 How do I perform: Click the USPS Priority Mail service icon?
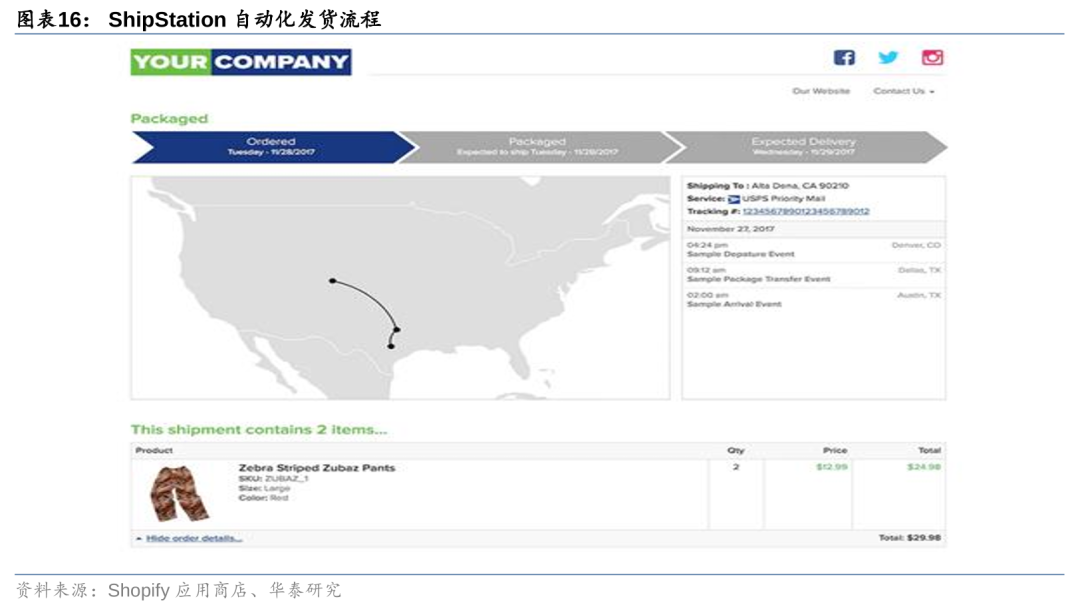point(734,199)
